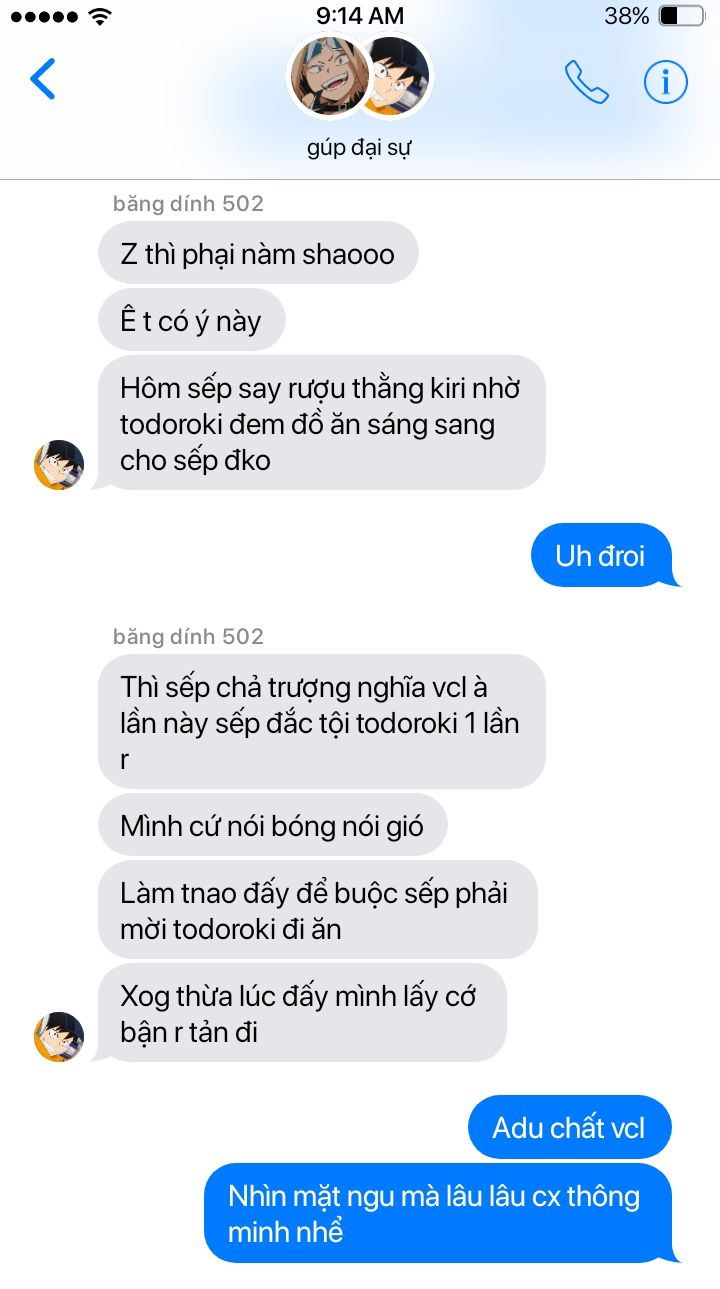Select the 'Nhìn mặt ngu mà lâu lâu' message
Viewport: 720px width, 1289px height.
coord(442,1213)
